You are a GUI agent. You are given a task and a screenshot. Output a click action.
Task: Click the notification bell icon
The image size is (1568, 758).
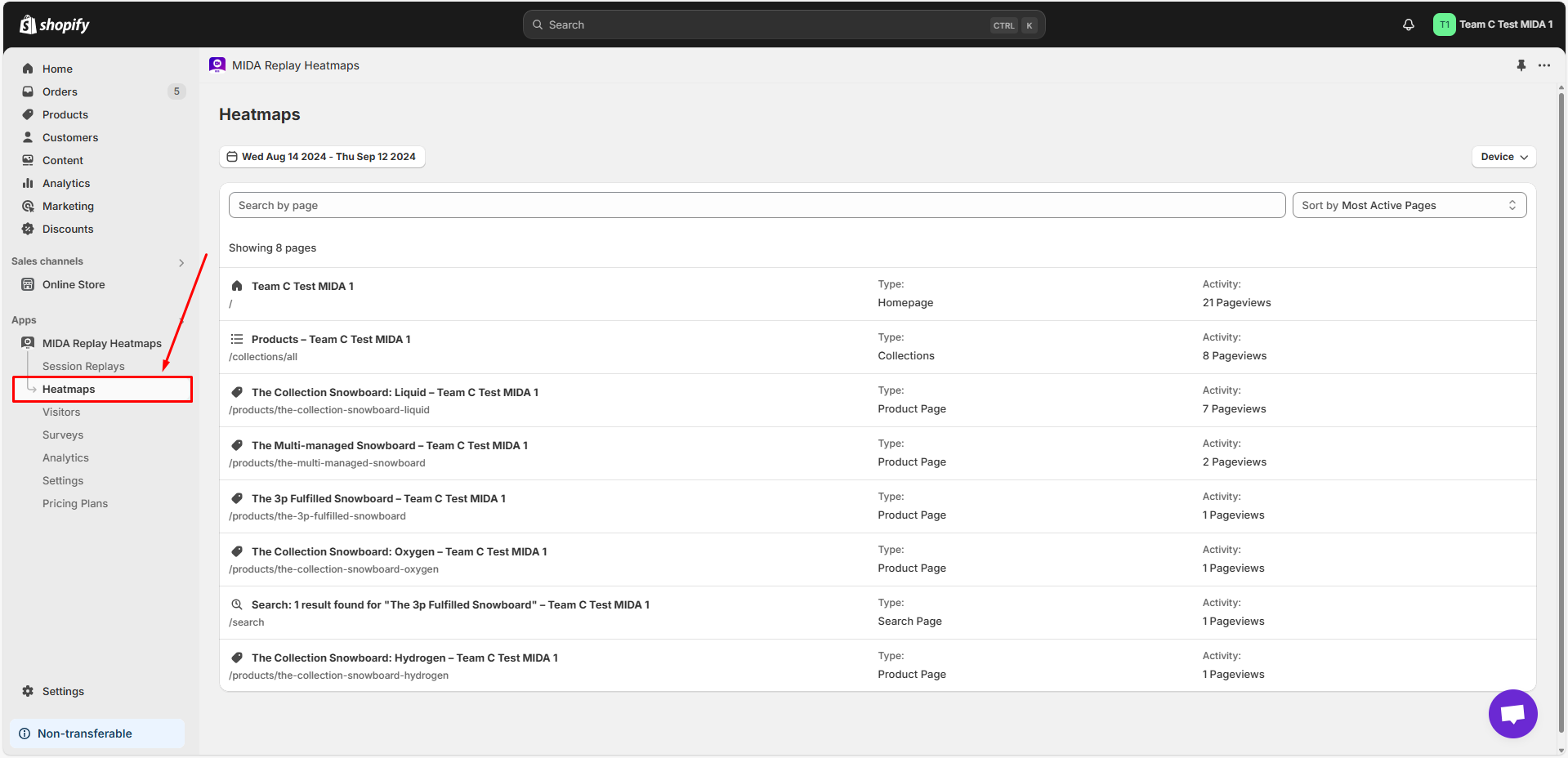click(x=1408, y=25)
